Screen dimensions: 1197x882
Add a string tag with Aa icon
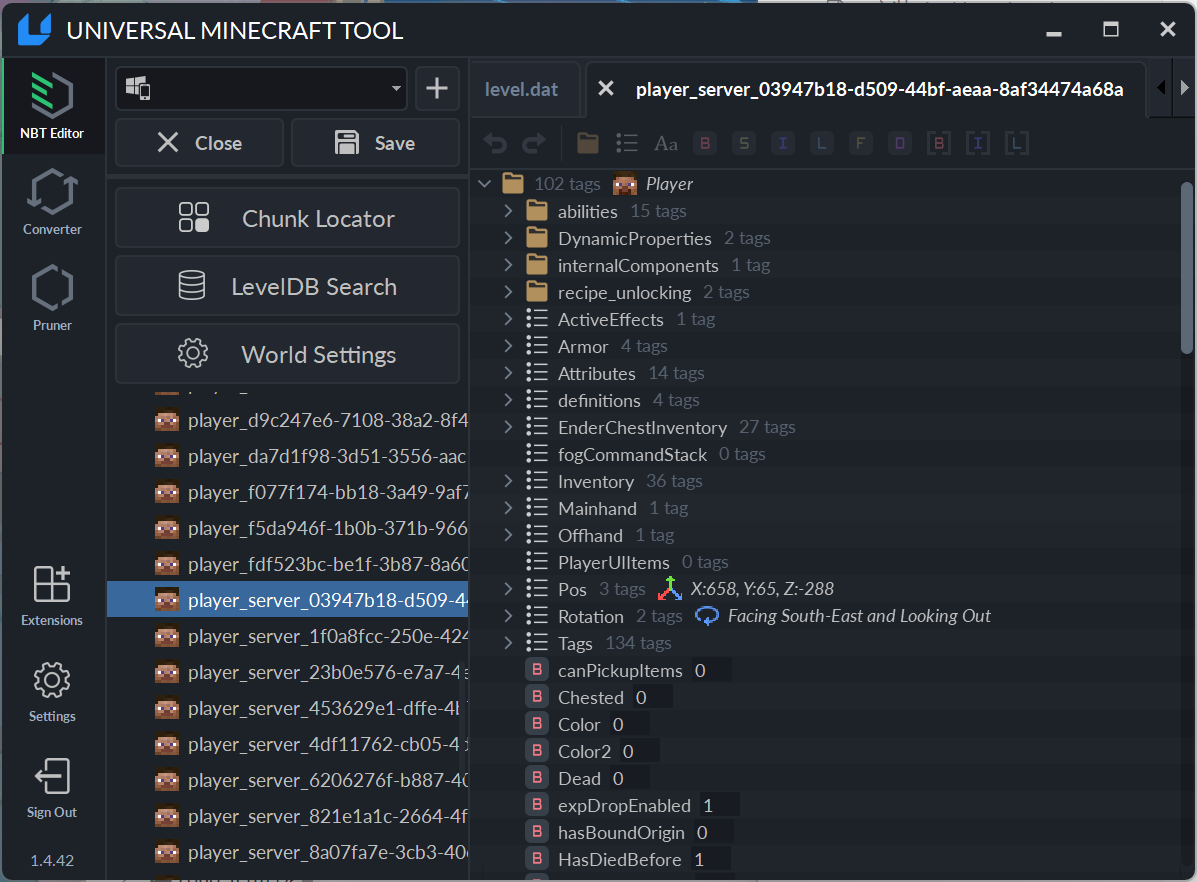[666, 143]
